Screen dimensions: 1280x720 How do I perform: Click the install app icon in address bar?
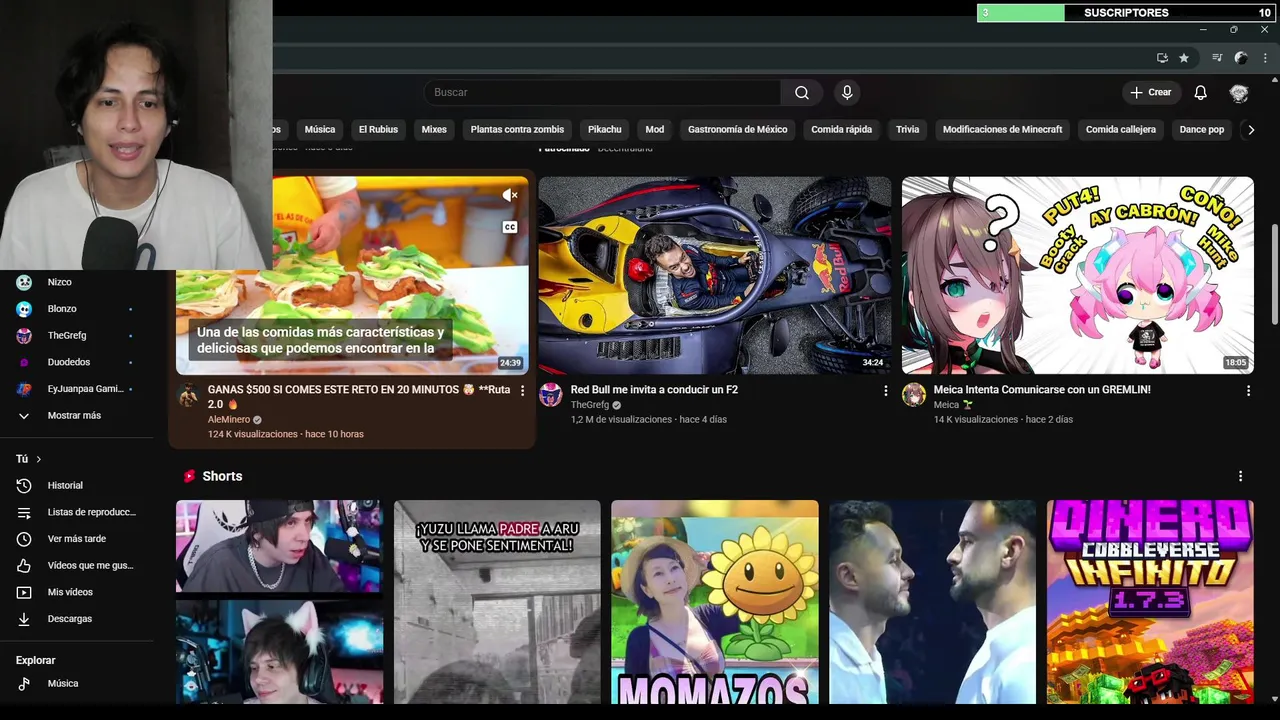pos(1162,58)
